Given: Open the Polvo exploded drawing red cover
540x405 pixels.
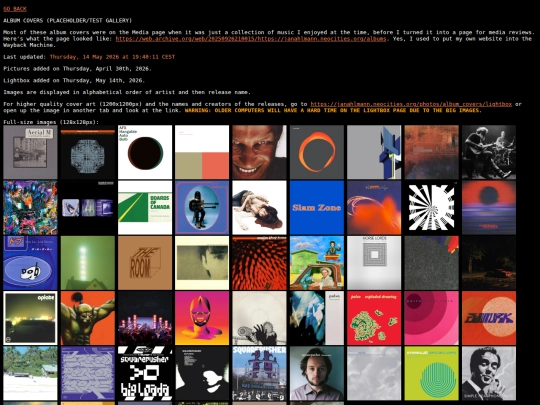Looking at the screenshot, I should [374, 318].
